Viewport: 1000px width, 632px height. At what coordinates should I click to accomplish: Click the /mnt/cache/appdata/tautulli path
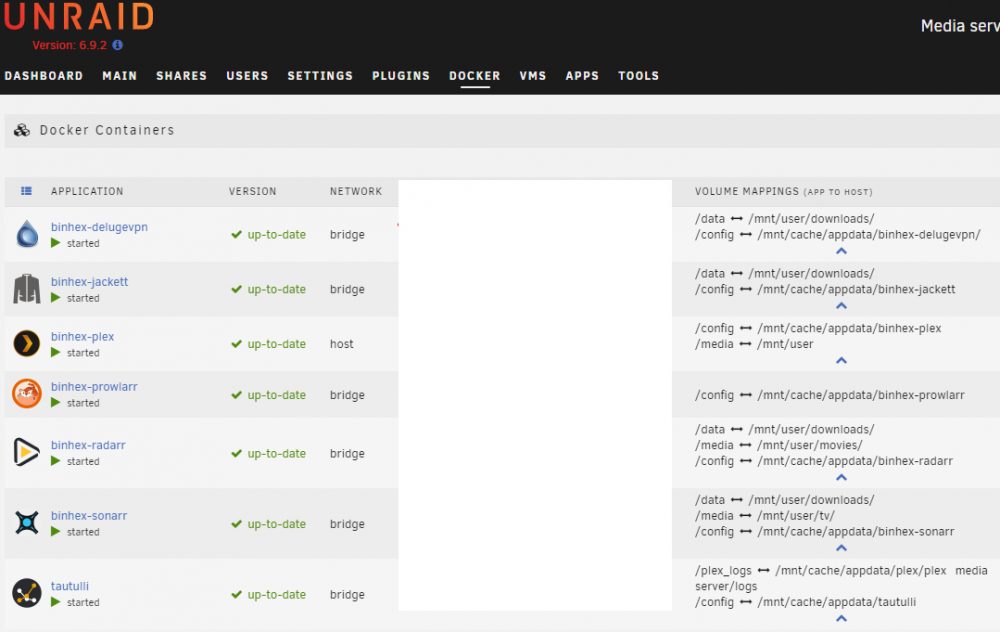pos(837,602)
